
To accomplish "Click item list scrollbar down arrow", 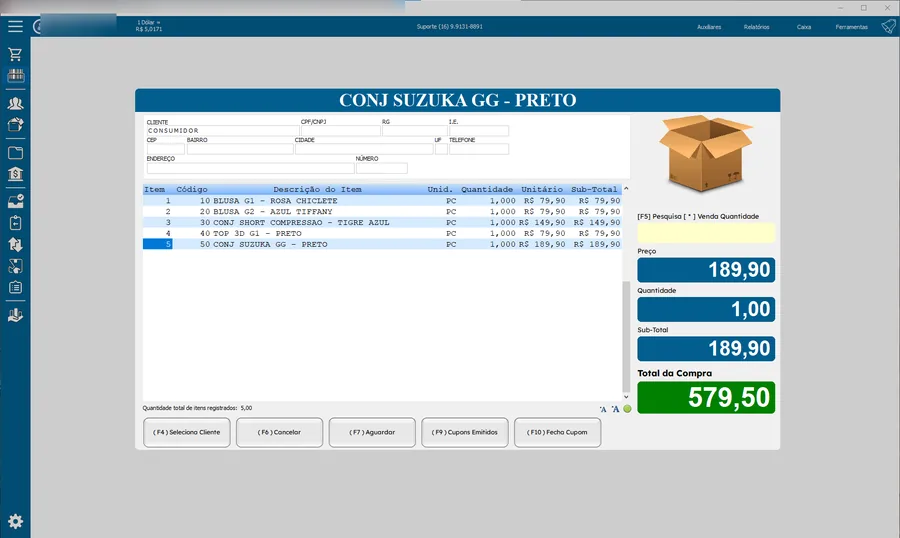I will pyautogui.click(x=626, y=397).
